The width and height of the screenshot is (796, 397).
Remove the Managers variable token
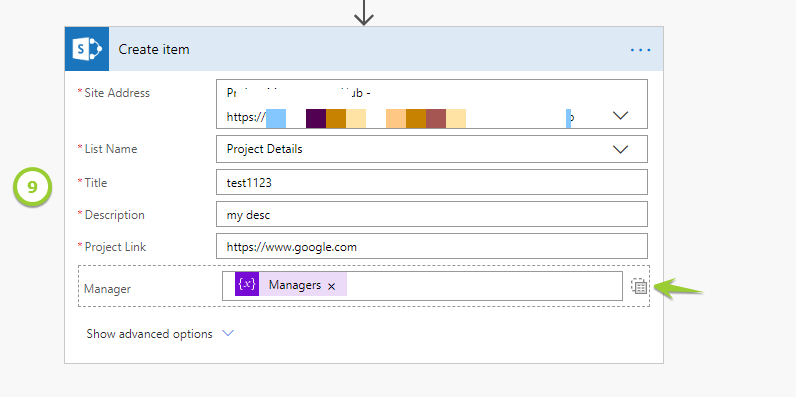tap(331, 286)
